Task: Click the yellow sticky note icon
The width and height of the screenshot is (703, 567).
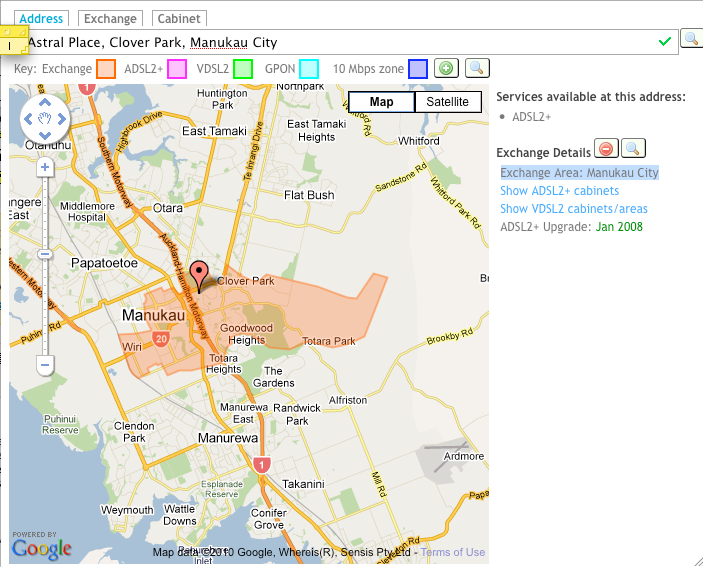Action: tap(14, 40)
